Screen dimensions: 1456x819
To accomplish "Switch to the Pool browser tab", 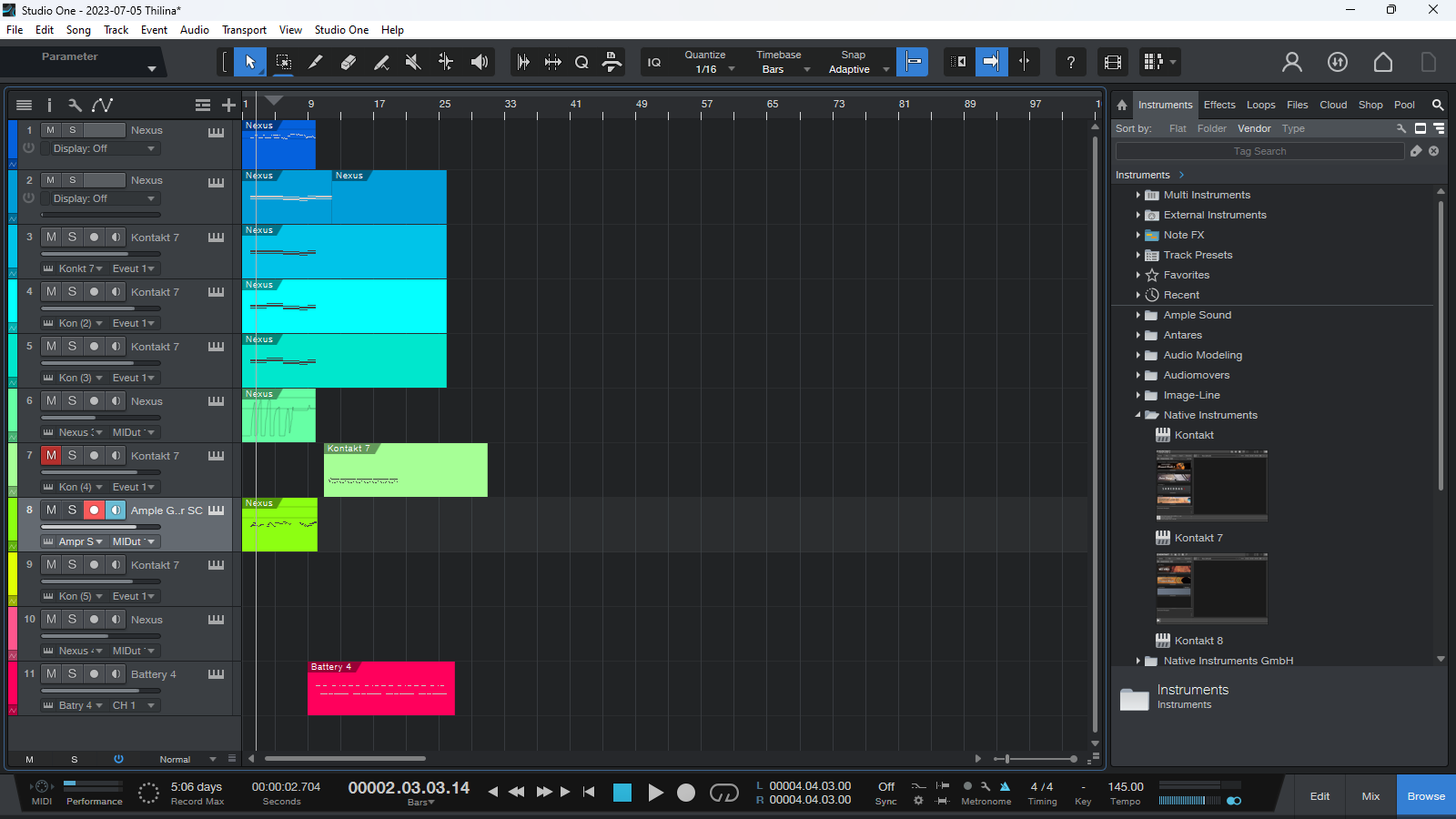I will click(1404, 105).
